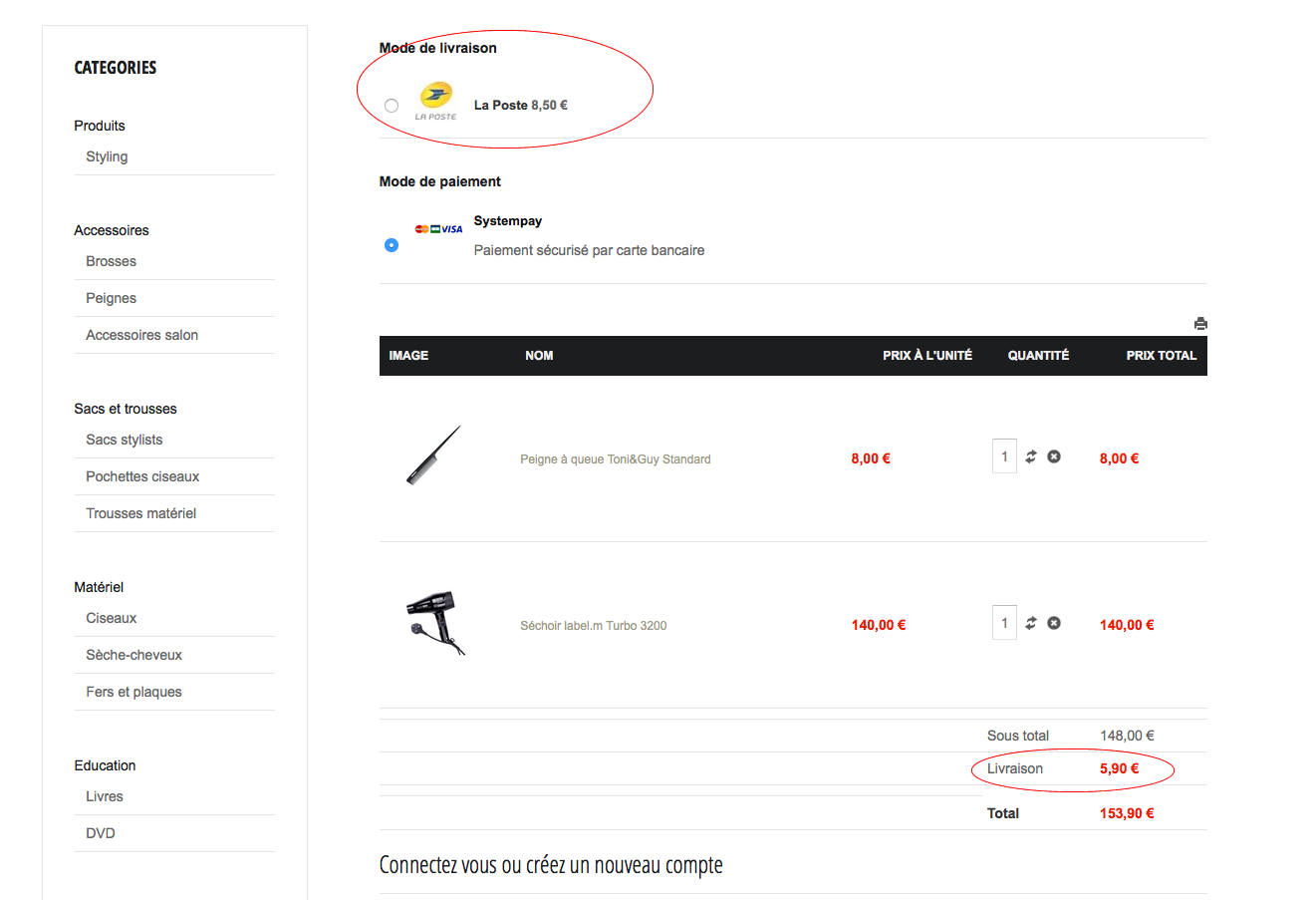Open Peigne à queue Toni&Guy Standard link
Viewport: 1316px width, 900px height.
point(615,459)
